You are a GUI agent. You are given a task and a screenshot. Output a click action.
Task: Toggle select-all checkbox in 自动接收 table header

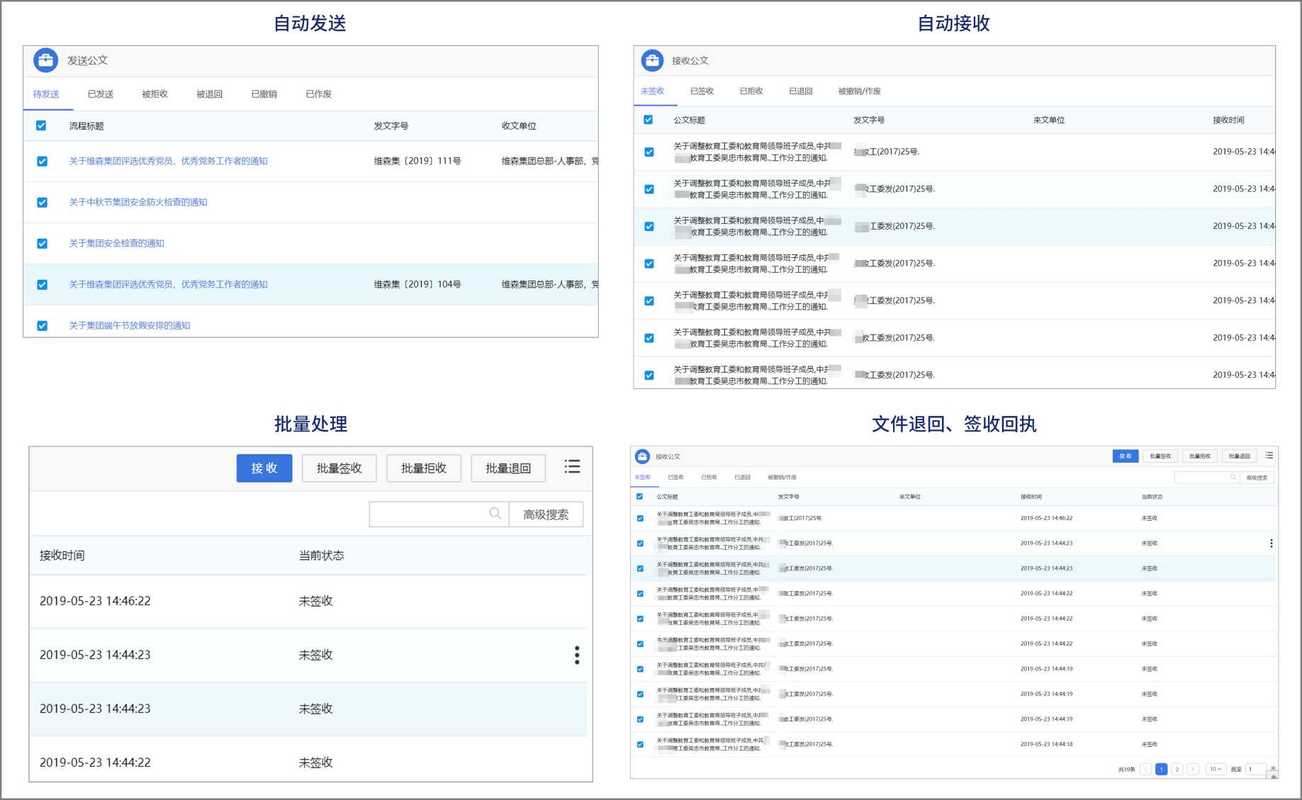(648, 120)
